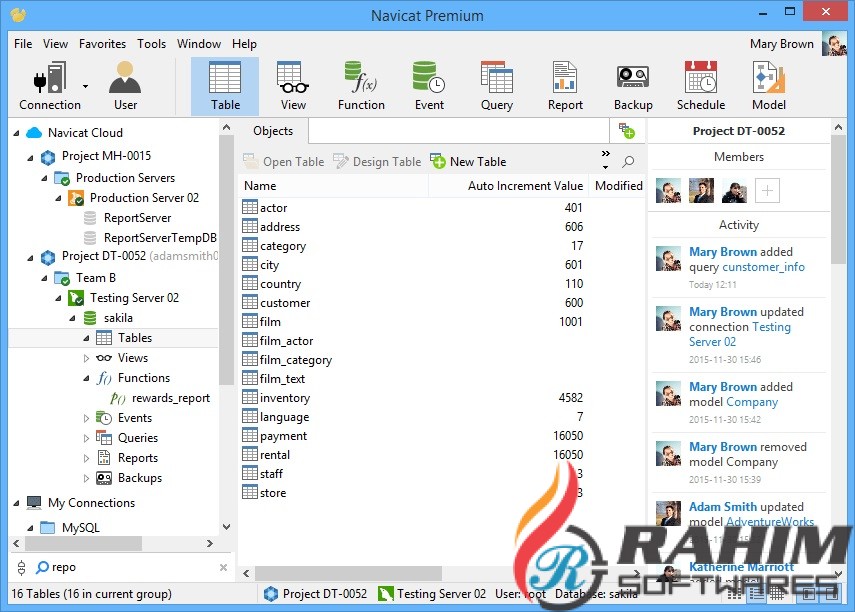Open the Tools menu
Image resolution: width=855 pixels, height=612 pixels.
point(151,44)
